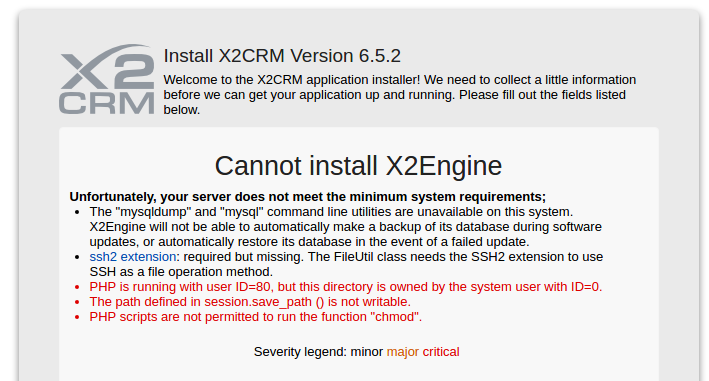Click the chmod function not permitted error

click(255, 317)
